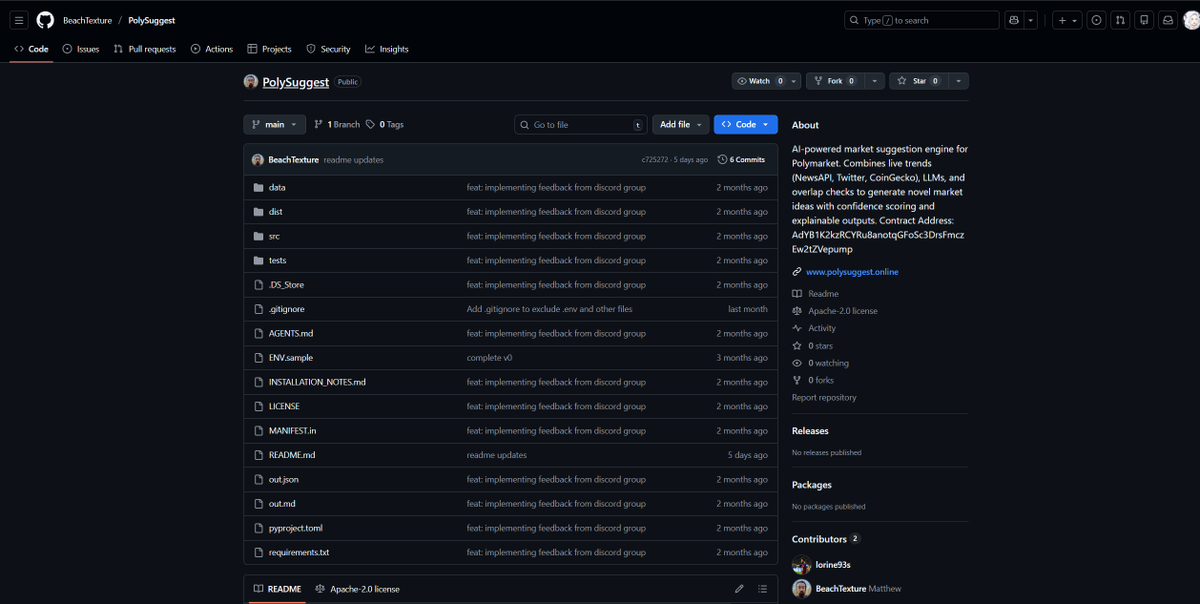1200x604 pixels.
Task: Click the Go to file search field
Action: pos(581,125)
